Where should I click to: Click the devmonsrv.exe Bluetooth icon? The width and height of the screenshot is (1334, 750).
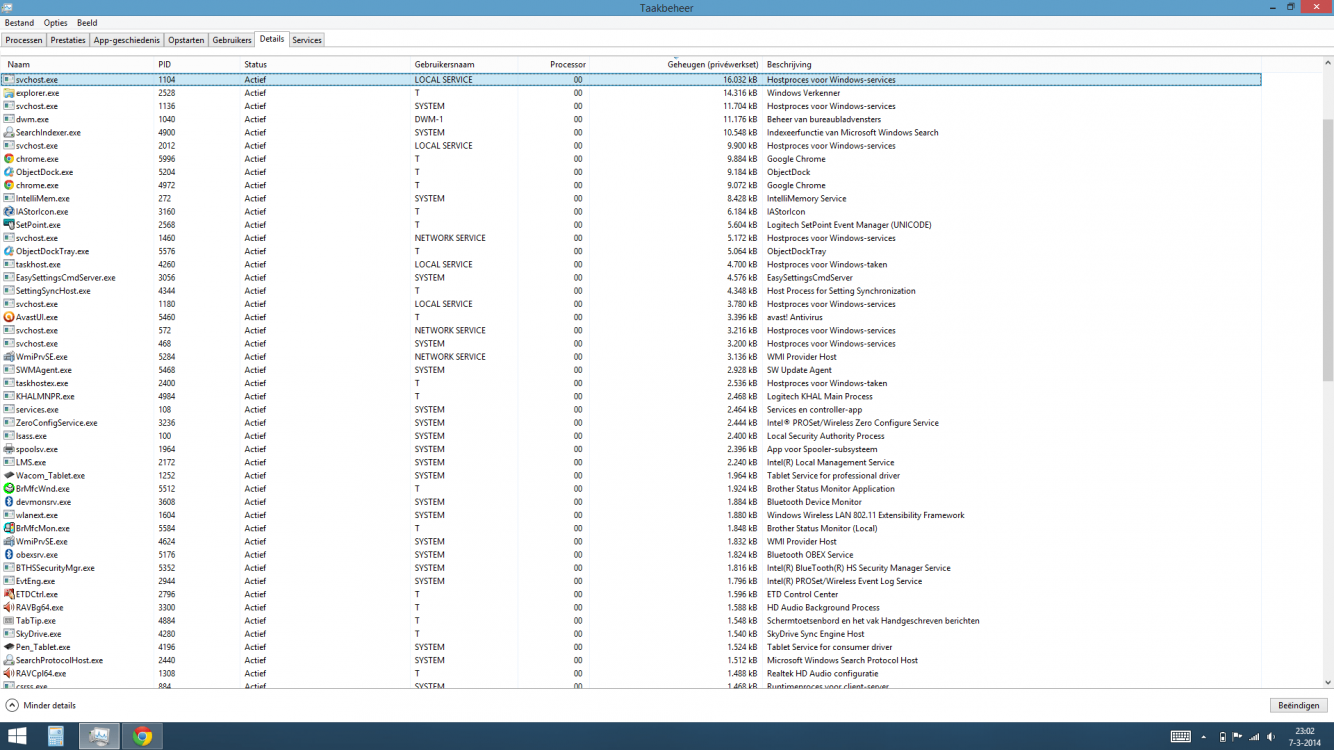pos(9,502)
